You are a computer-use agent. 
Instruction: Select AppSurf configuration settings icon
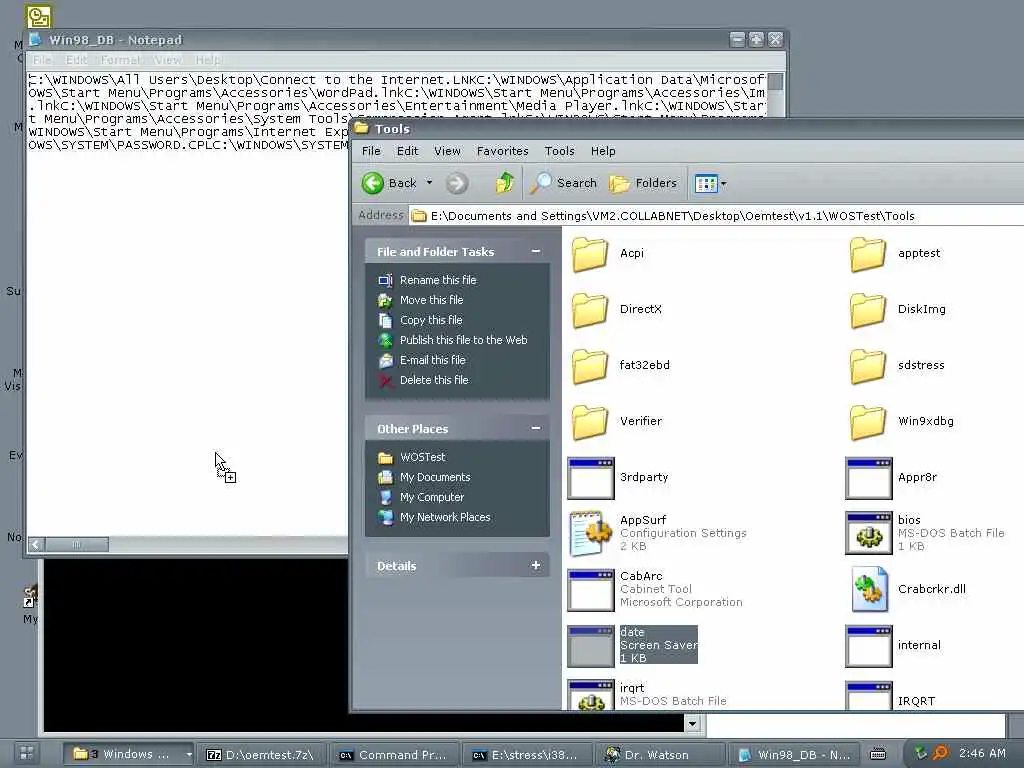[591, 534]
